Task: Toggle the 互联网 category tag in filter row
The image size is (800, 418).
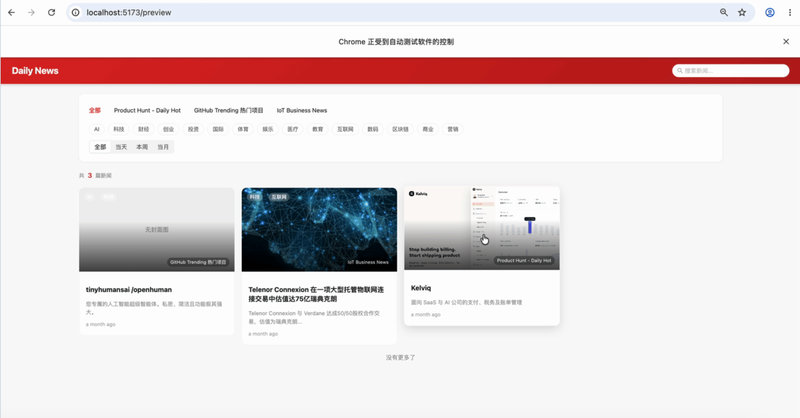Action: [x=345, y=129]
